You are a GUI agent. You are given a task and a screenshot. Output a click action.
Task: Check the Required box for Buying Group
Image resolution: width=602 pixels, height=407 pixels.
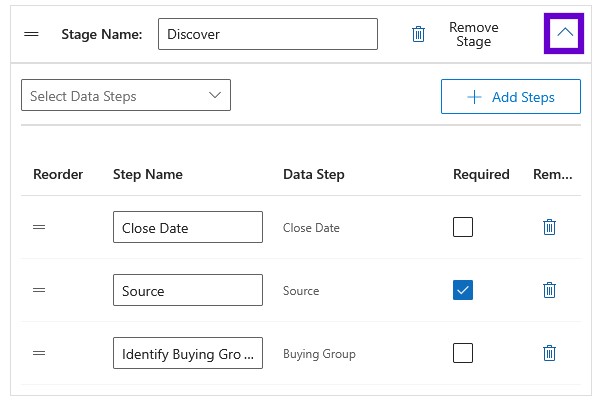(x=463, y=353)
